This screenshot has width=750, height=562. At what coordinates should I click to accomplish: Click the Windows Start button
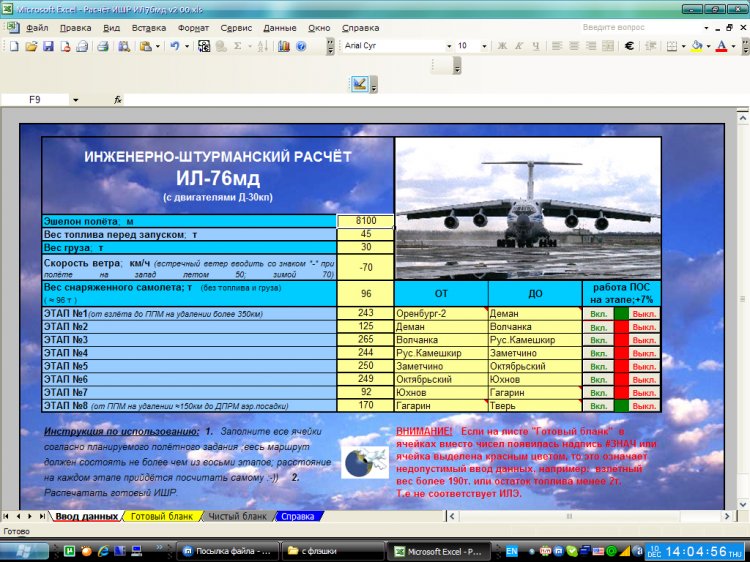(x=24, y=551)
